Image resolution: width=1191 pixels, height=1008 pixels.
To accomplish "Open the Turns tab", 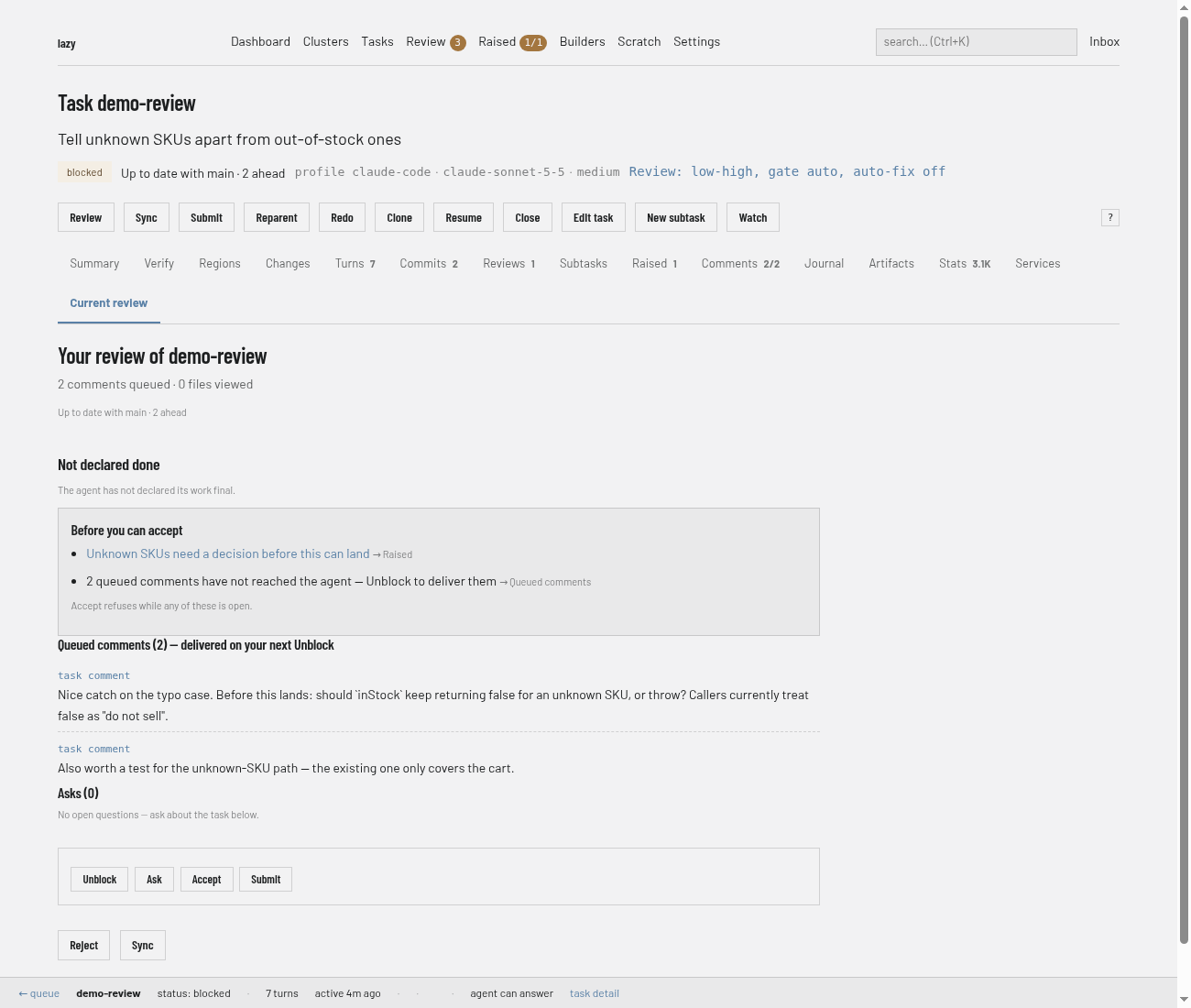I will coord(355,264).
